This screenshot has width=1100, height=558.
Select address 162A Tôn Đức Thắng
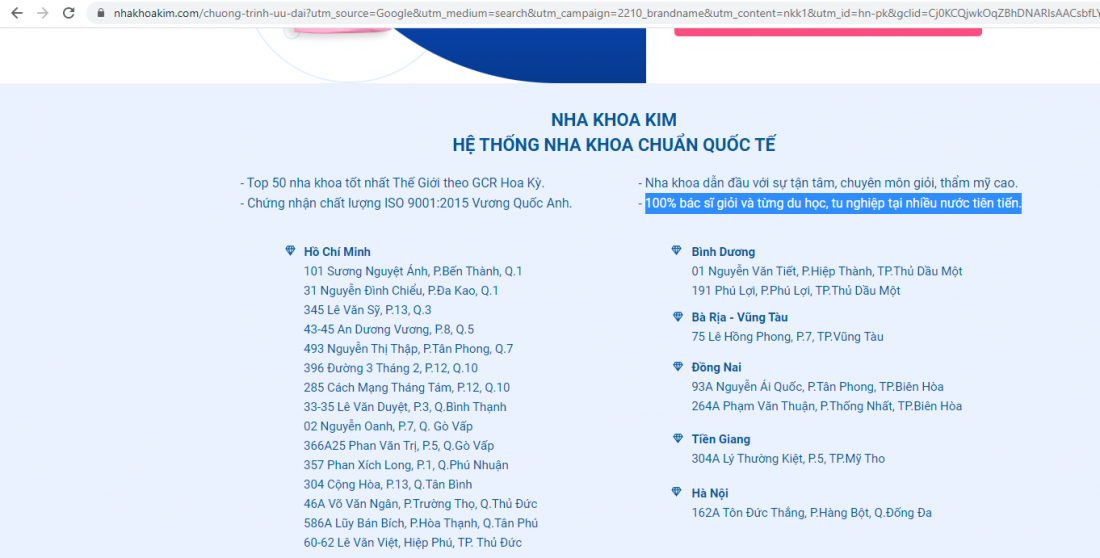812,513
